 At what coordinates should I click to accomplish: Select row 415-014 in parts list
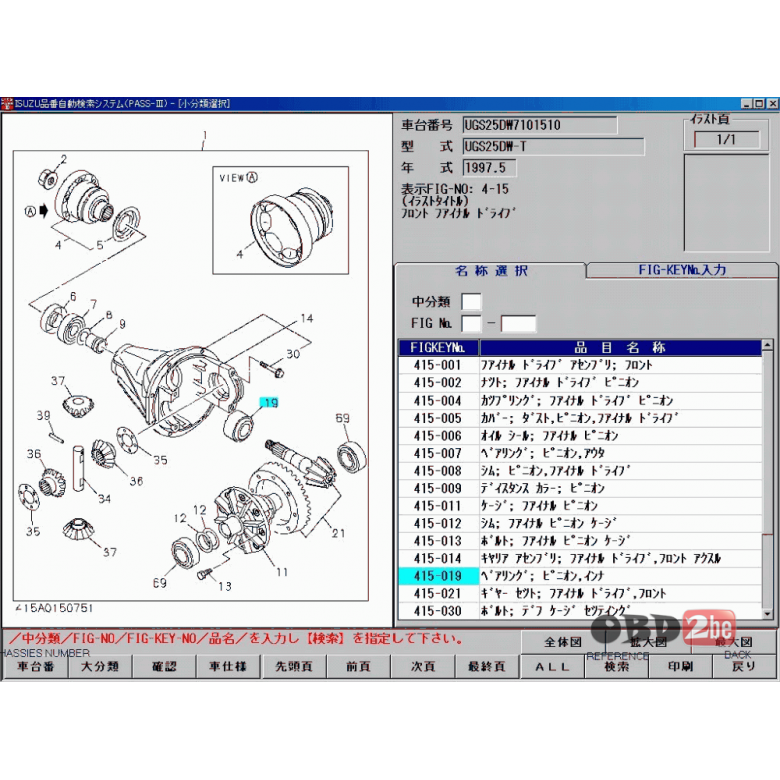tap(580, 558)
